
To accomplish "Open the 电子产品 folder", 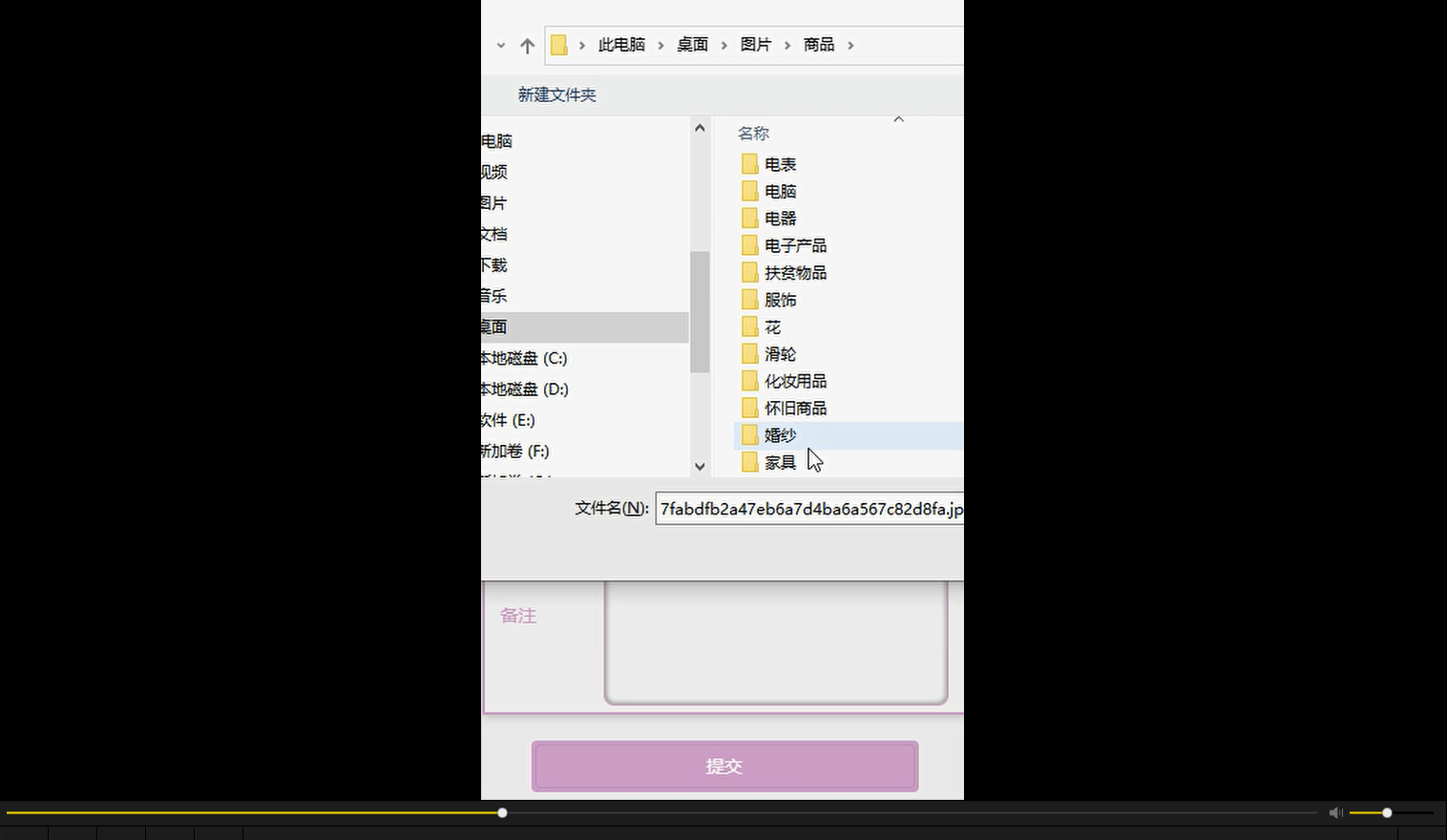I will pyautogui.click(x=794, y=244).
